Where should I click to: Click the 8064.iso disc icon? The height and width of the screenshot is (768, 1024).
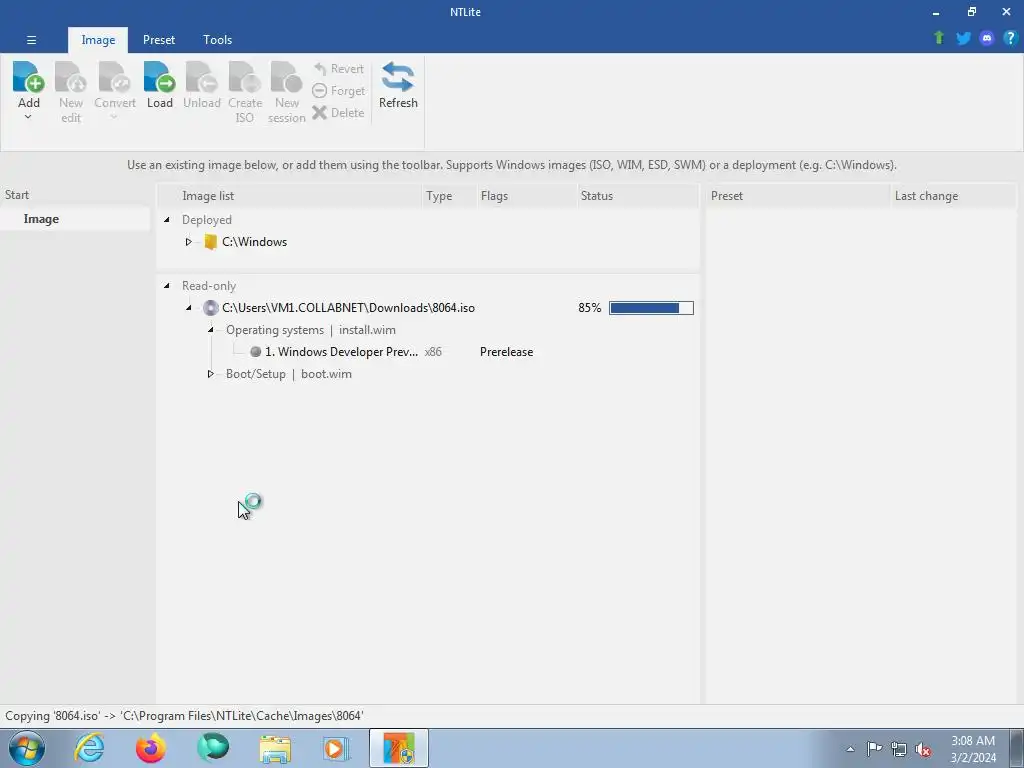pyautogui.click(x=210, y=308)
